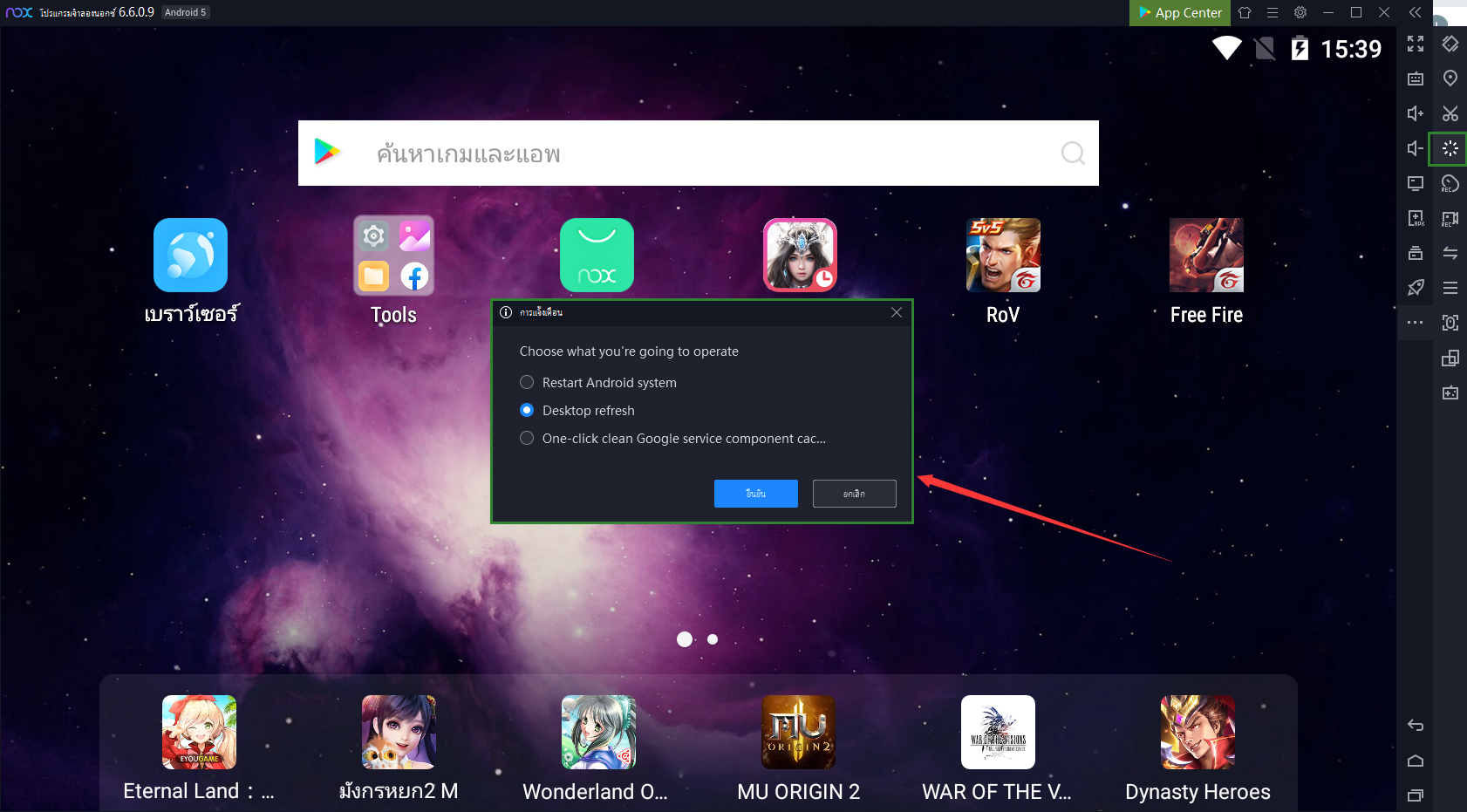
Task: Click the scissors screenshot icon in sidebar
Action: tap(1450, 113)
